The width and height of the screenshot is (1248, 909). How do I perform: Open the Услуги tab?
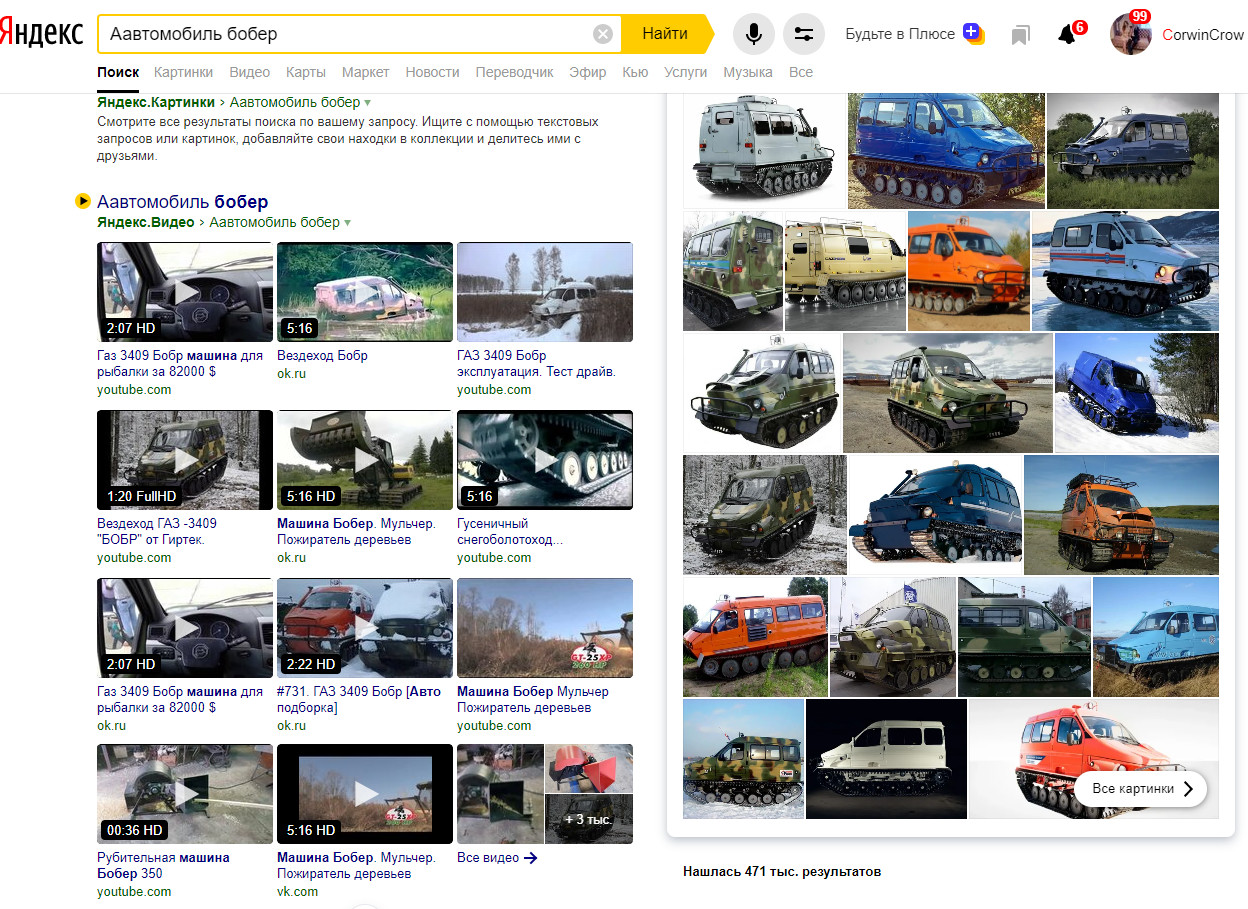685,72
